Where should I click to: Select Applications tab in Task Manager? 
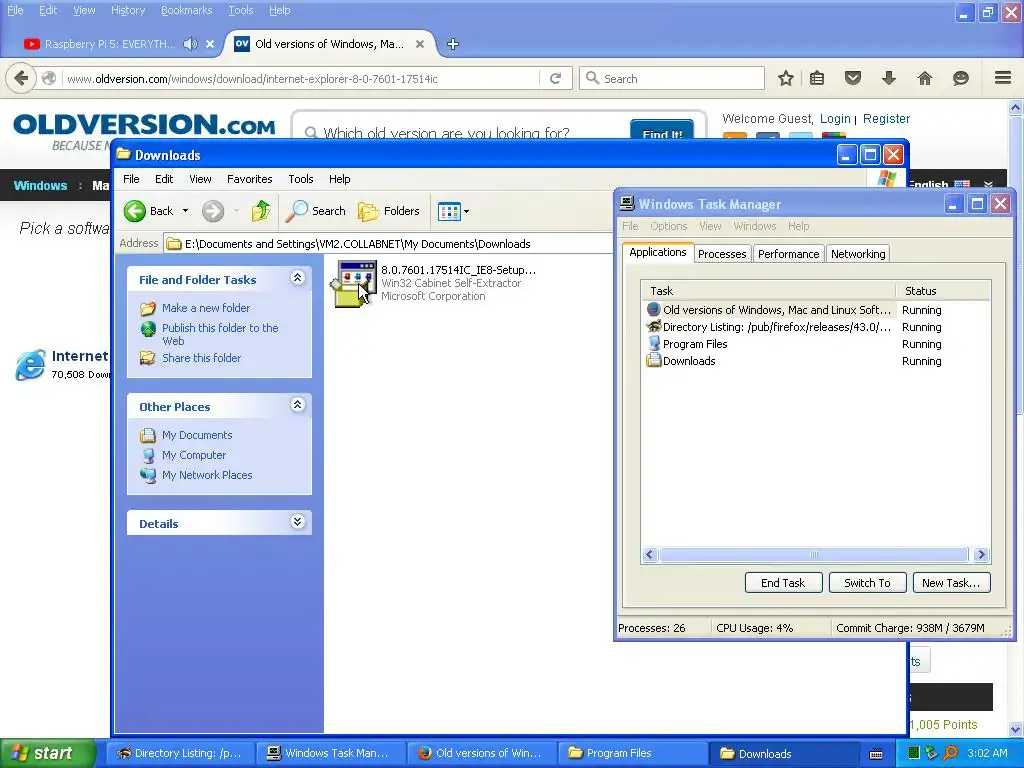point(658,252)
